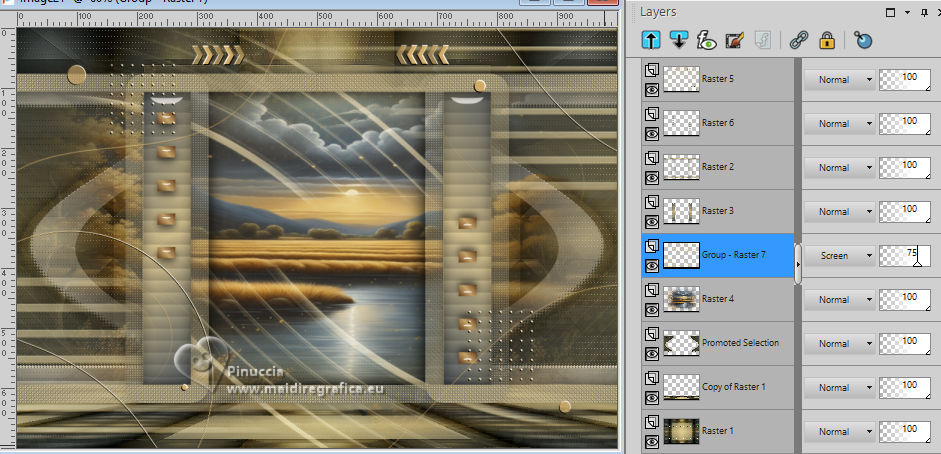Click the opacity field of Raster 5
The image size is (941, 454).
click(905, 79)
